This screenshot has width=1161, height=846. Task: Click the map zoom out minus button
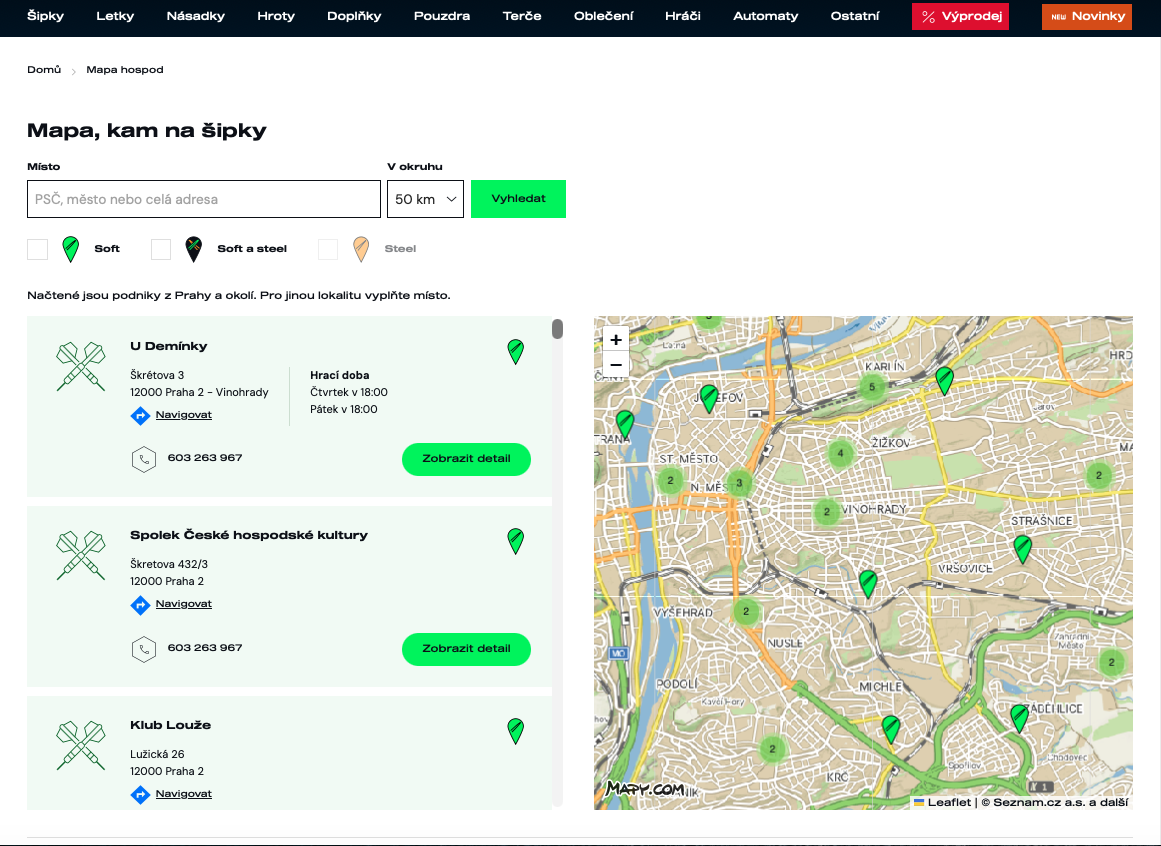tap(616, 365)
